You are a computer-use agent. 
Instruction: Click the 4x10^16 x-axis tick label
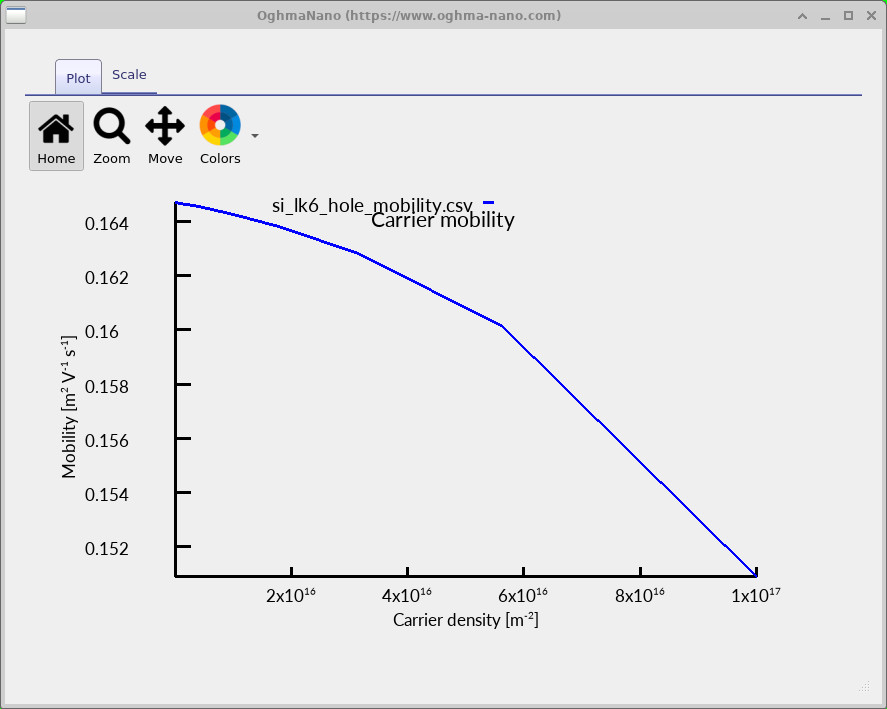pyautogui.click(x=407, y=595)
